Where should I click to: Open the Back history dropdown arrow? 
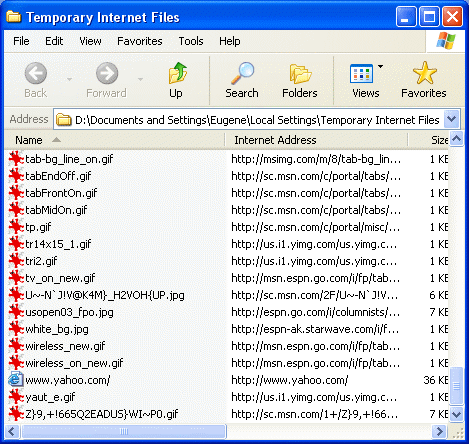[69, 79]
